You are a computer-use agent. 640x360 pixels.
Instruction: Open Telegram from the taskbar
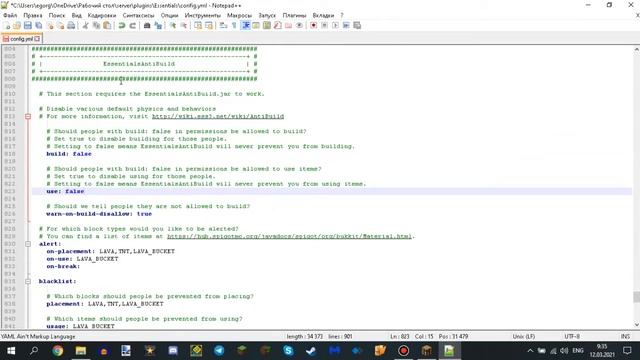click(219, 351)
